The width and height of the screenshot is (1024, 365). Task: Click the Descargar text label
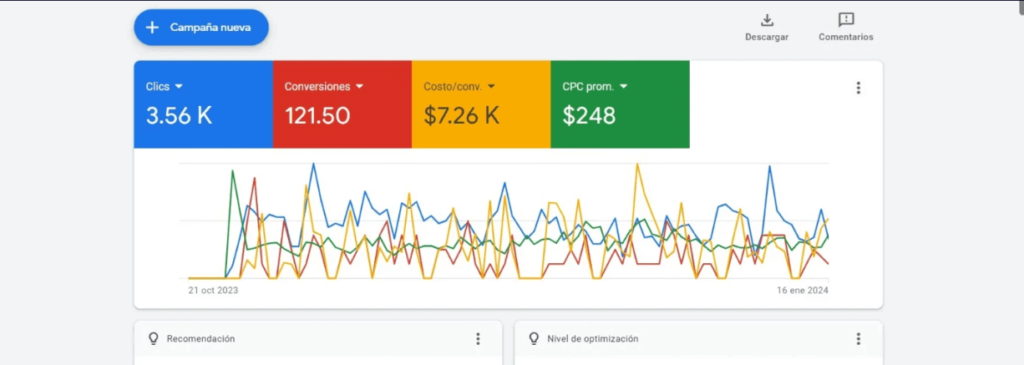[767, 37]
